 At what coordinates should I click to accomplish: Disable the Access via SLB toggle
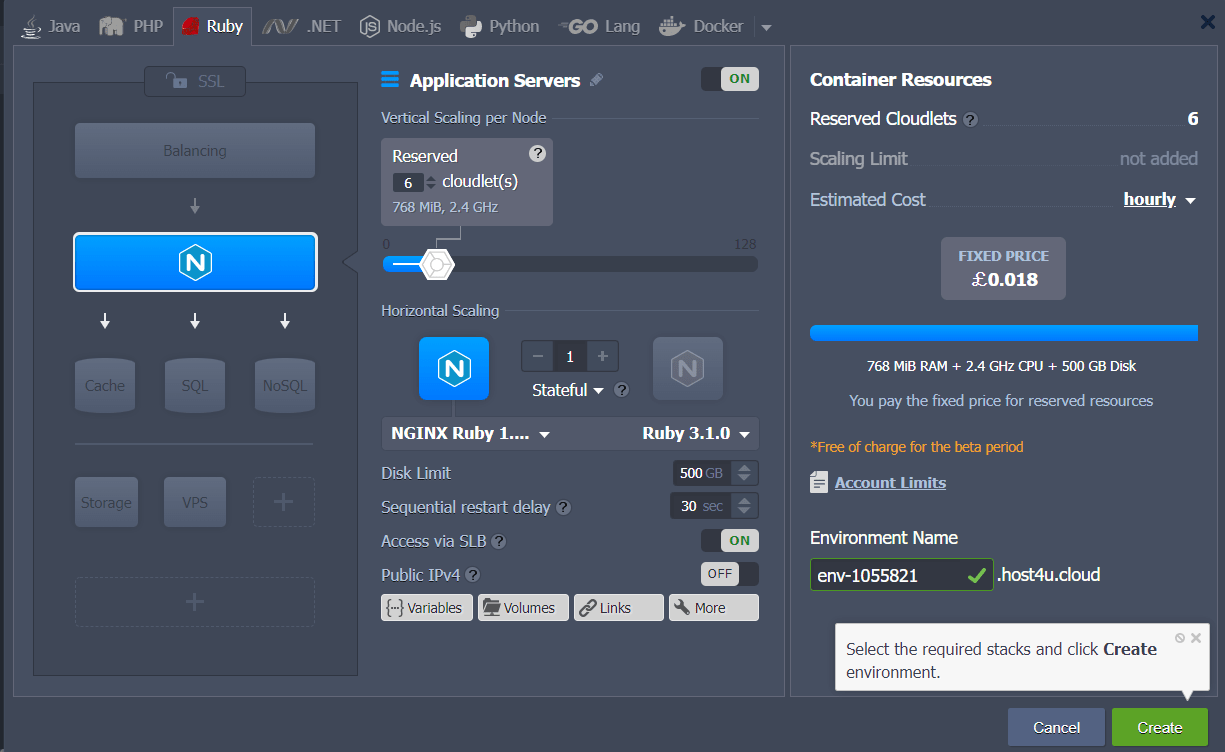pos(729,540)
